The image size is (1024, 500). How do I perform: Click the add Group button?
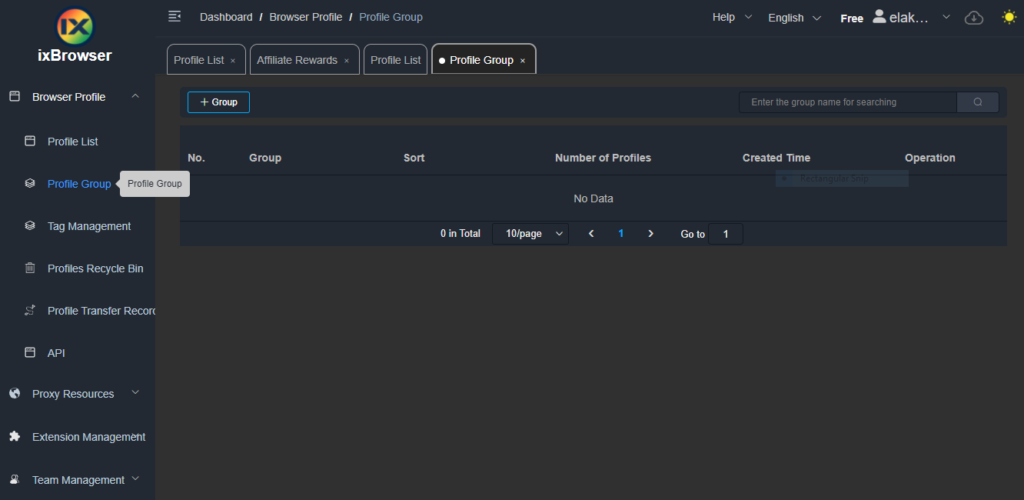pos(218,102)
